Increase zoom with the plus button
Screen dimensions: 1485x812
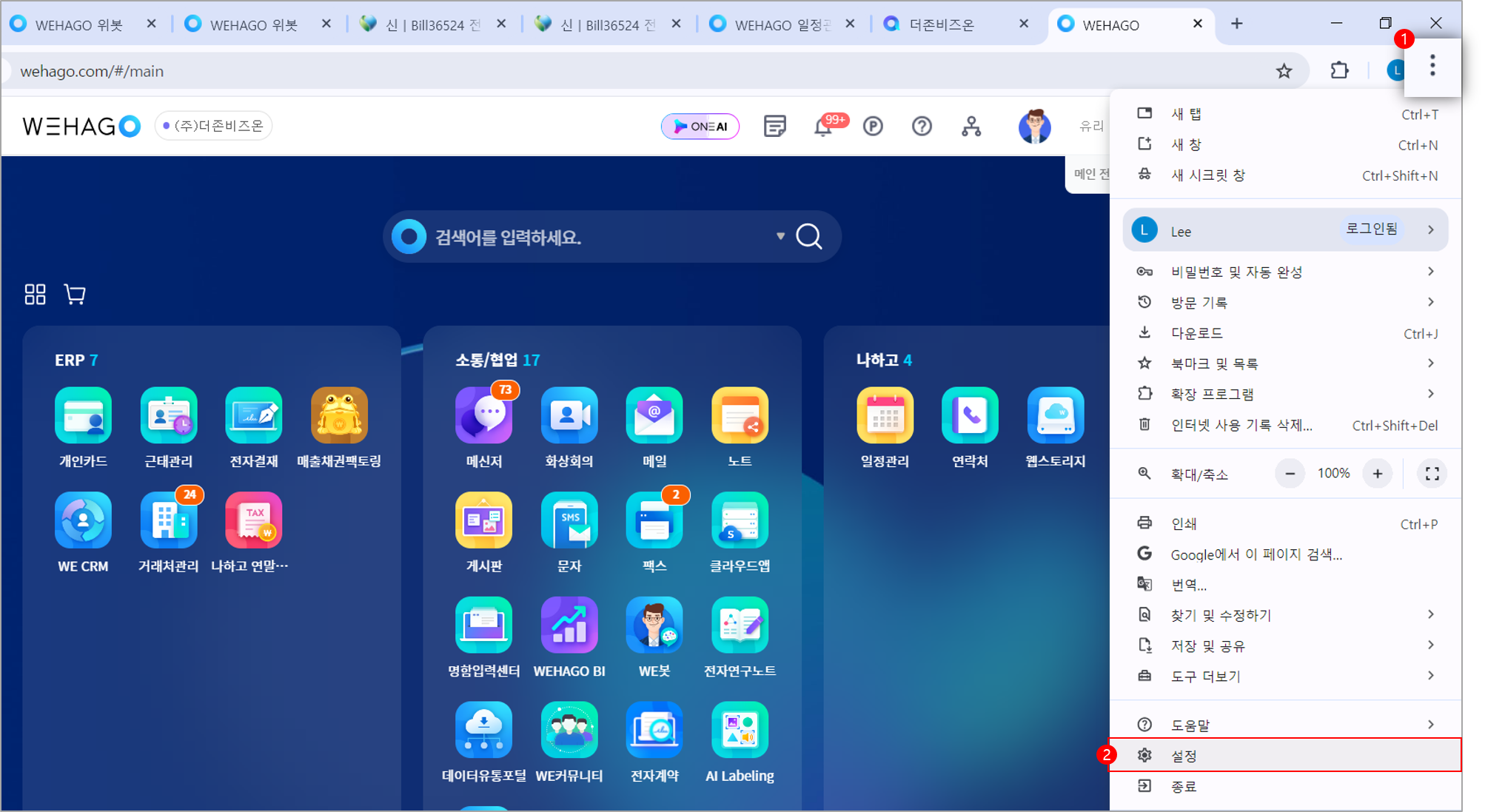(1377, 474)
